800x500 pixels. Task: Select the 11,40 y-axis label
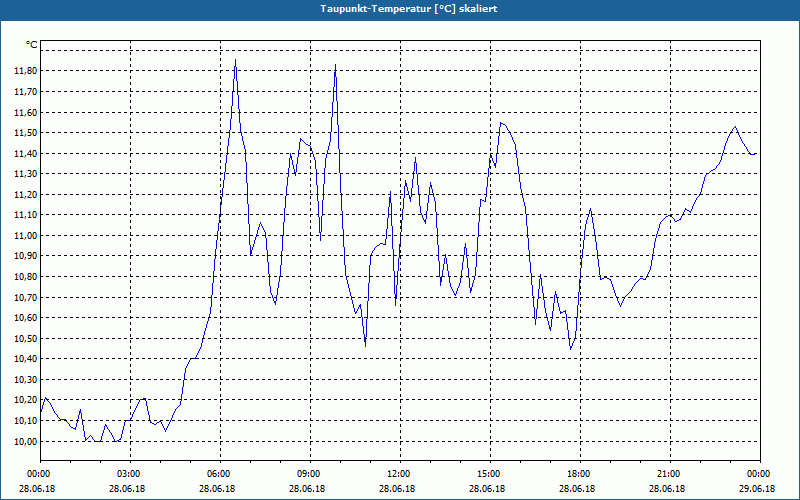coord(26,154)
